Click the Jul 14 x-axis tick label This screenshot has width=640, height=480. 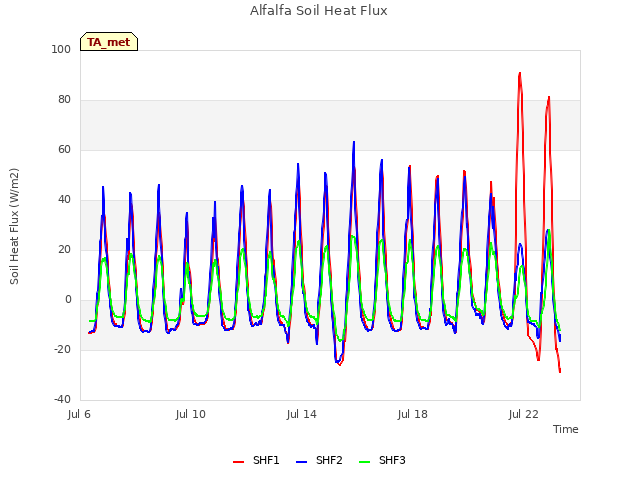pos(302,414)
